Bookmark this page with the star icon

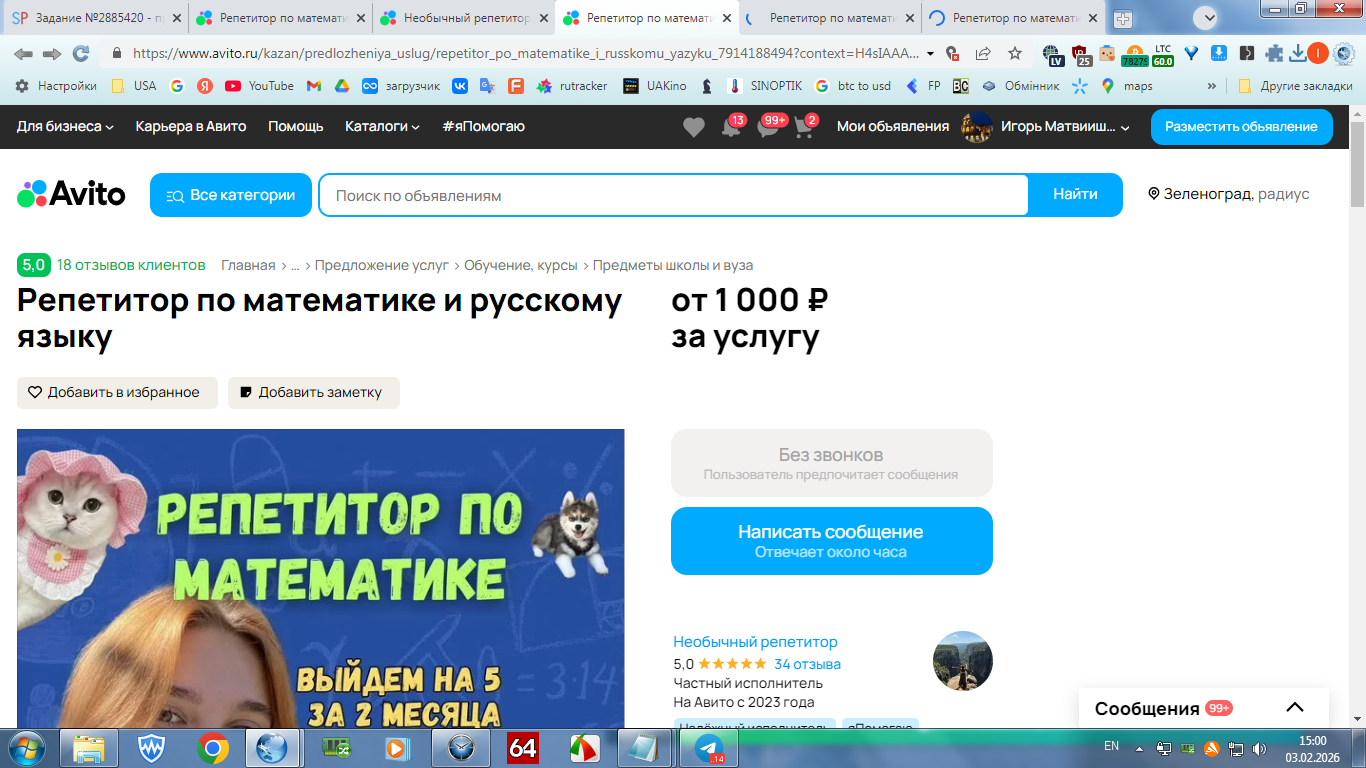1015,54
